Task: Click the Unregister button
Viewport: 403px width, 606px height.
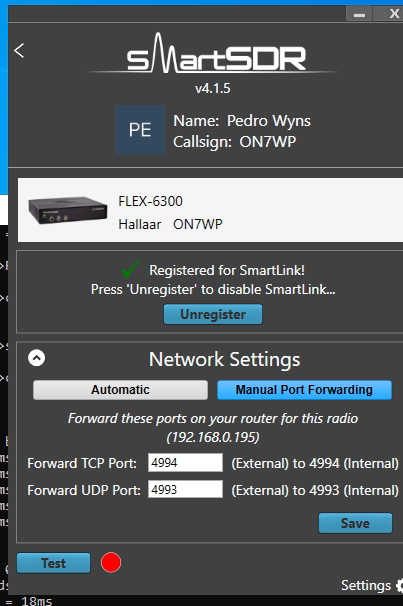Action: pos(213,314)
